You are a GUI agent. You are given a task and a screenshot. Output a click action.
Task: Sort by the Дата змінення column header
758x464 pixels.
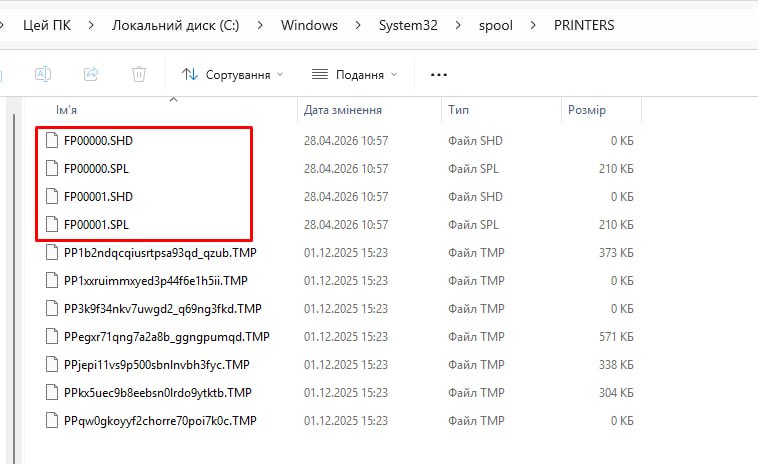pos(344,110)
